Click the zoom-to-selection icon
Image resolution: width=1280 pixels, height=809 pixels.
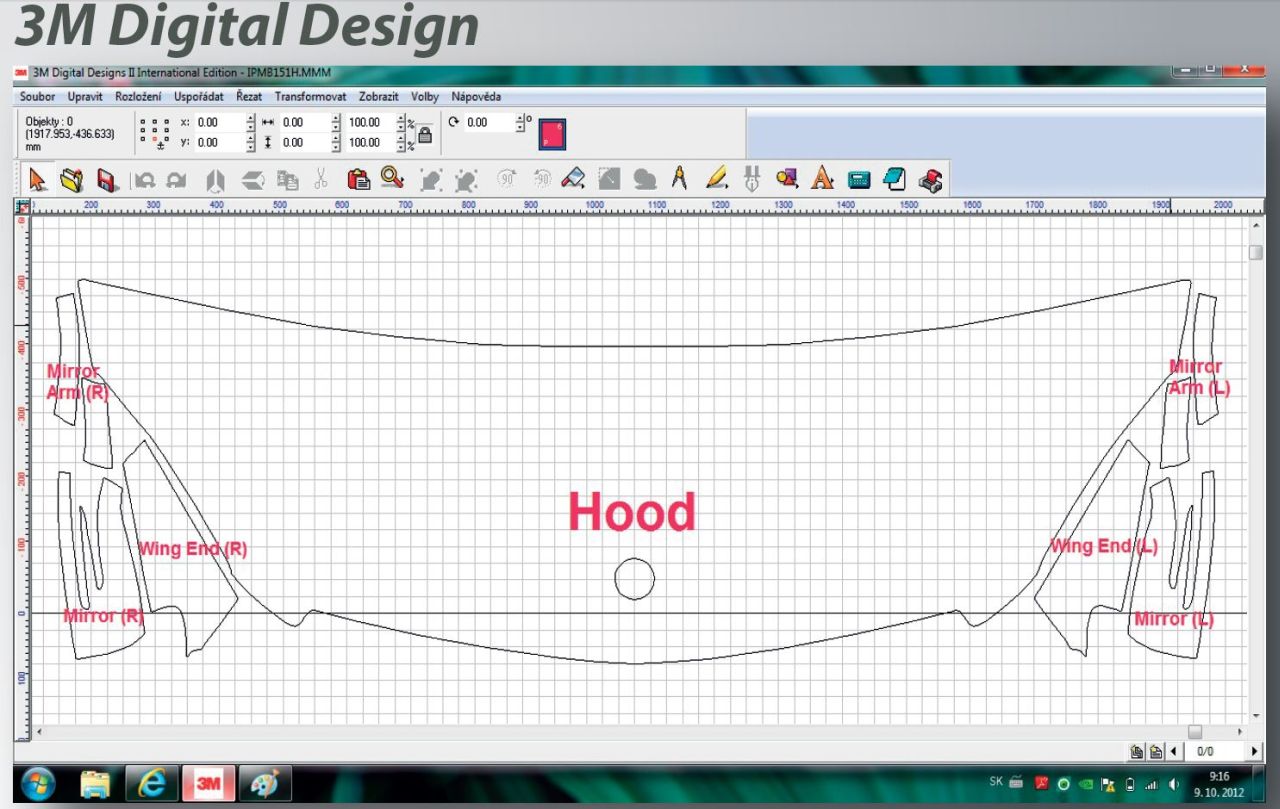[x=431, y=181]
